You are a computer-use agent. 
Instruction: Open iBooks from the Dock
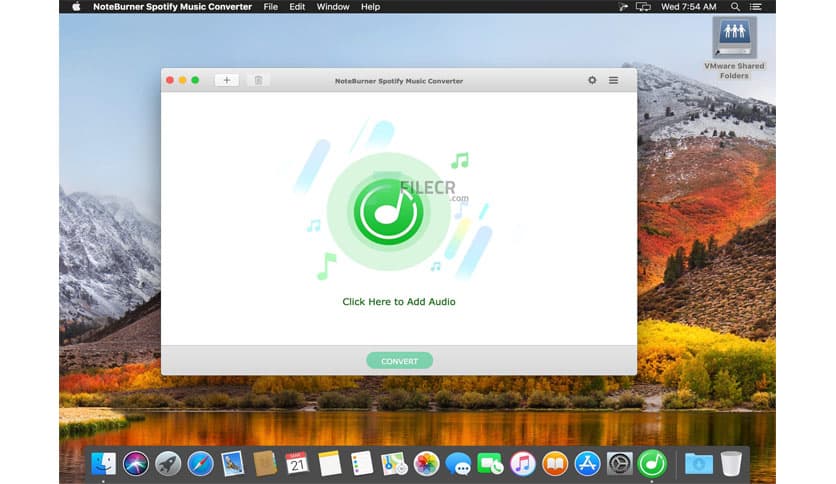click(555, 464)
